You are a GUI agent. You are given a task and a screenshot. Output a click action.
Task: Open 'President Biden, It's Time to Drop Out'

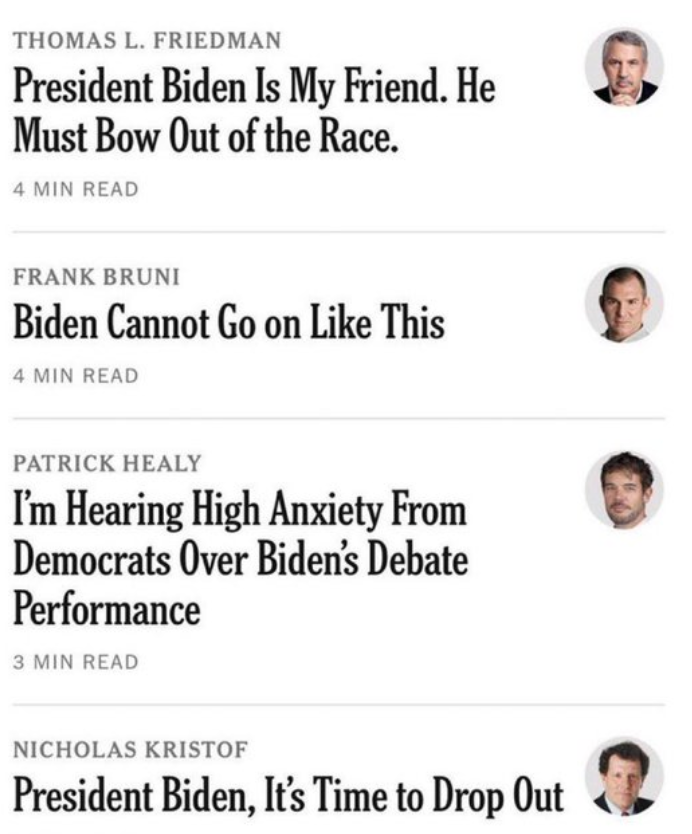[x=288, y=795]
